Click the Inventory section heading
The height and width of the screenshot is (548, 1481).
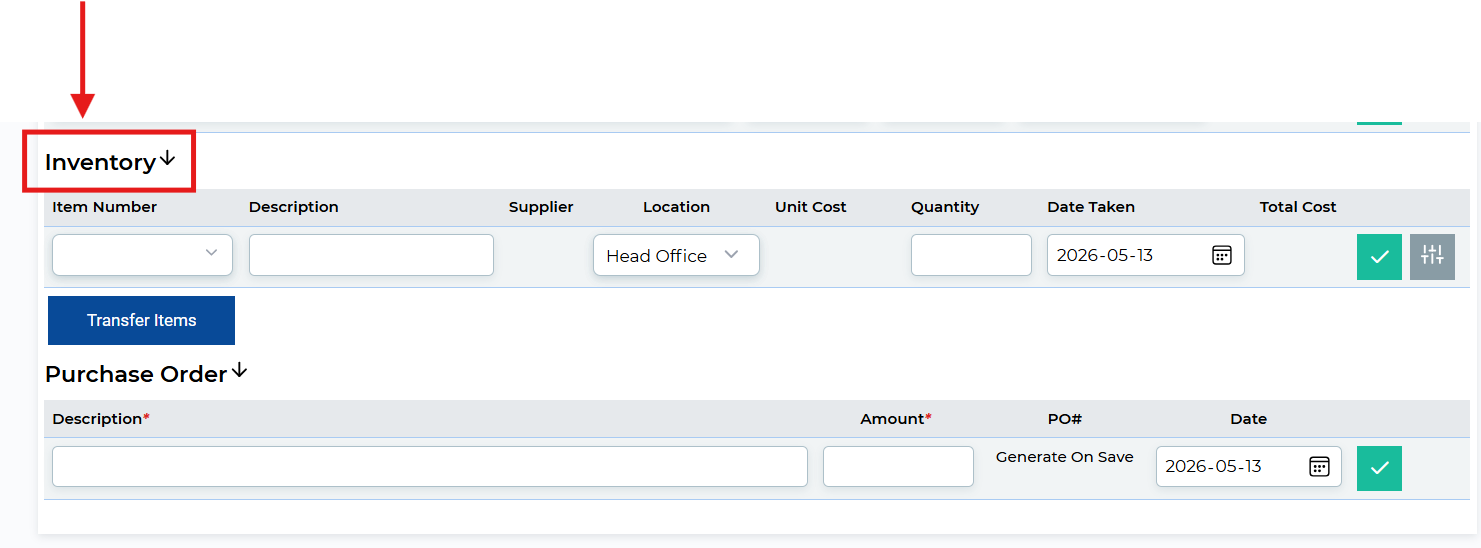pos(100,162)
